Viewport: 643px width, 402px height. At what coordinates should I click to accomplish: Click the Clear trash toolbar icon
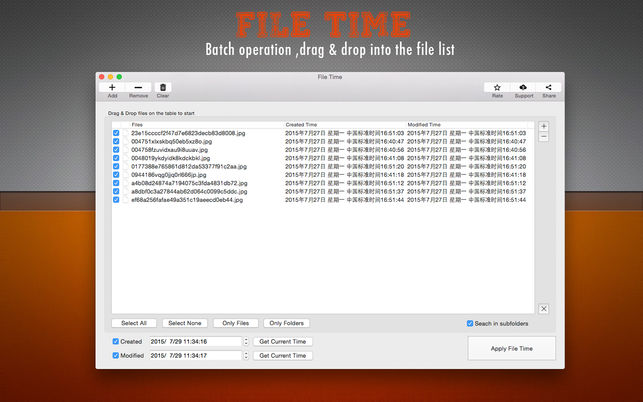pyautogui.click(x=163, y=87)
